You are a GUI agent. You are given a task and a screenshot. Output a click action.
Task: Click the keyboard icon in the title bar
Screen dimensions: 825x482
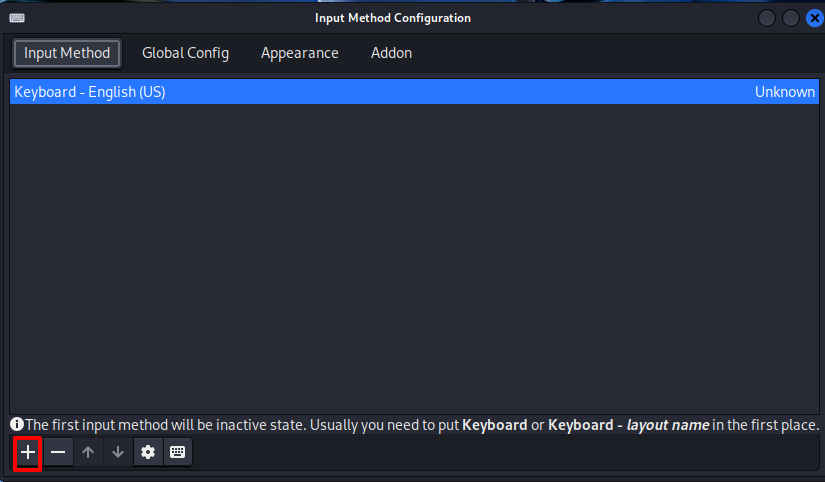click(x=17, y=18)
